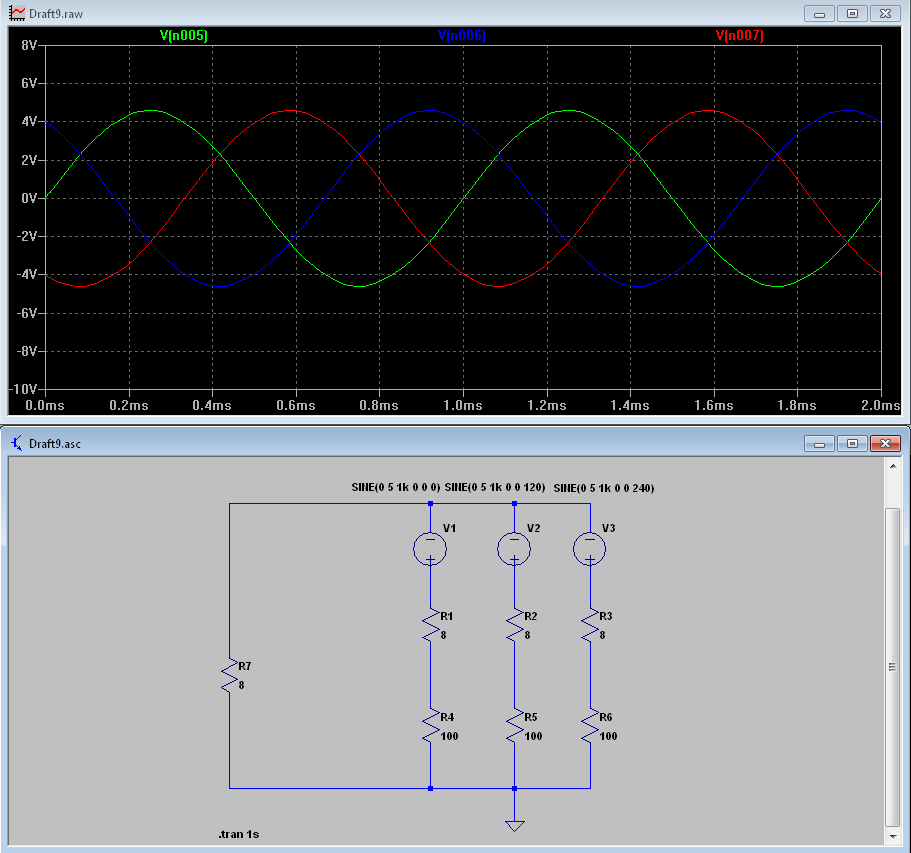Select the R4 100 ohm resistor

430,725
